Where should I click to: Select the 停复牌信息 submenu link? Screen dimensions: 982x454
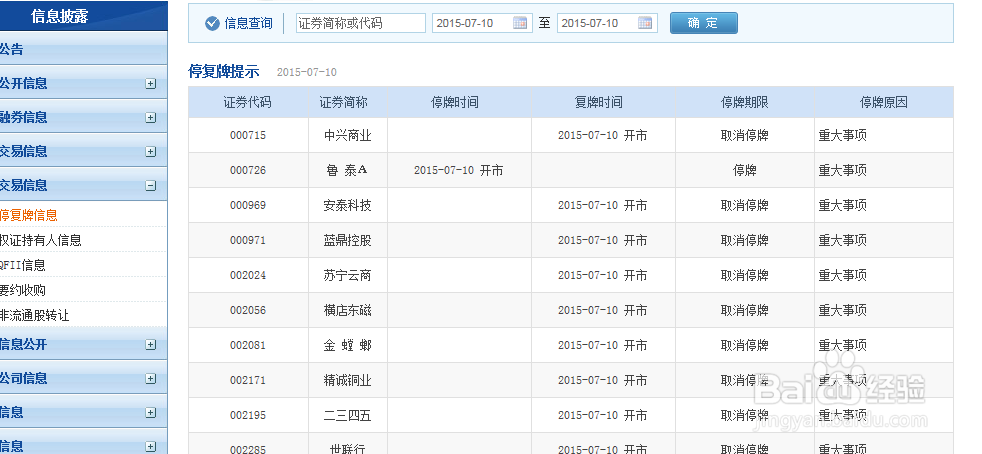point(29,215)
